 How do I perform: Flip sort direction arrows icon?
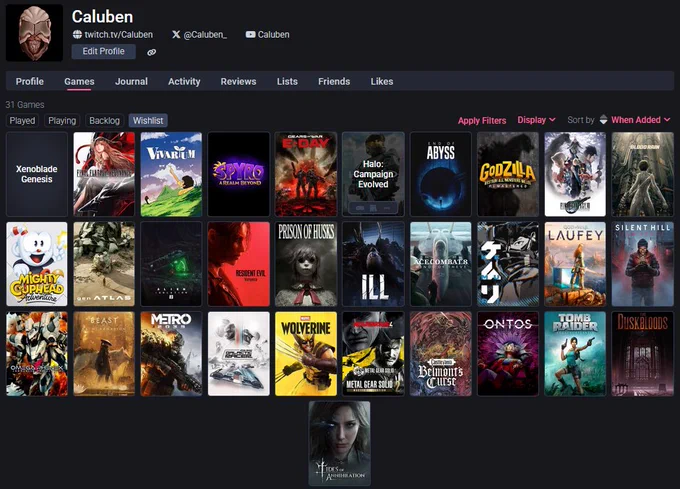pos(603,120)
